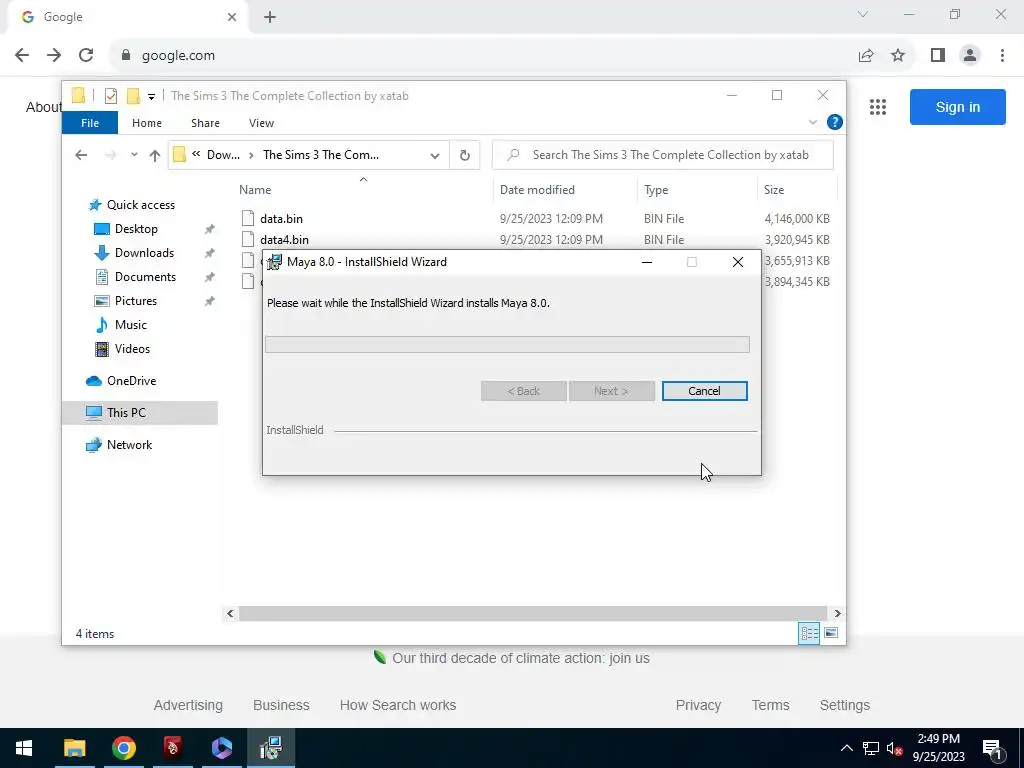Sort by Date modified column header
Screen dimensions: 1024x768
(537, 189)
